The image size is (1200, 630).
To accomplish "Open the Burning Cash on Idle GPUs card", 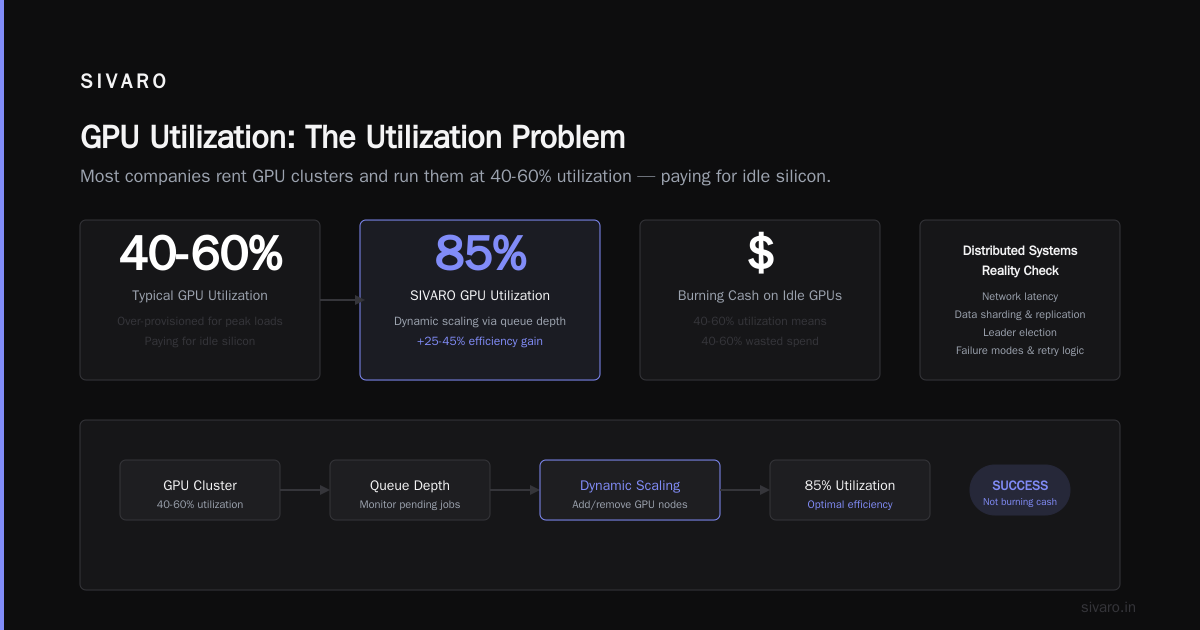I will point(760,300).
